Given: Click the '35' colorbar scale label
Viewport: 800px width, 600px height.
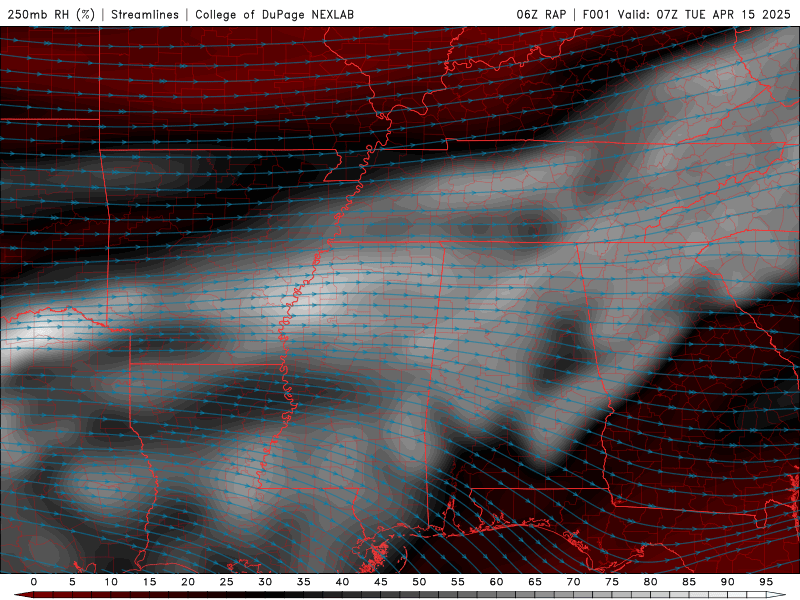Looking at the screenshot, I should [304, 582].
